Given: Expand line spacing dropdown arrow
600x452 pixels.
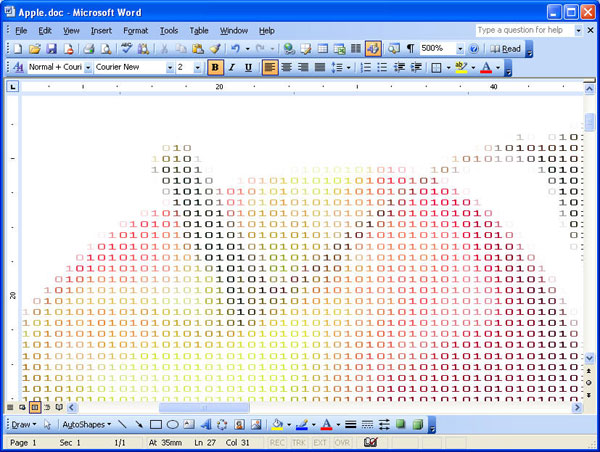Looking at the screenshot, I should [348, 67].
